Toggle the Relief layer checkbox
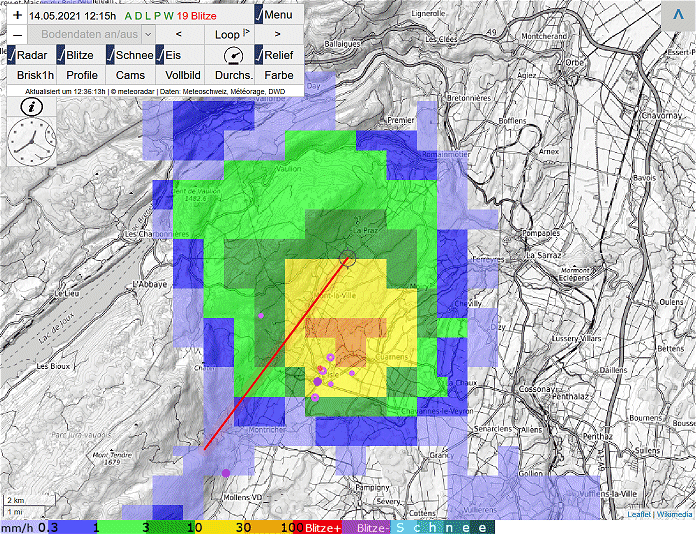This screenshot has width=696, height=534. coord(259,55)
